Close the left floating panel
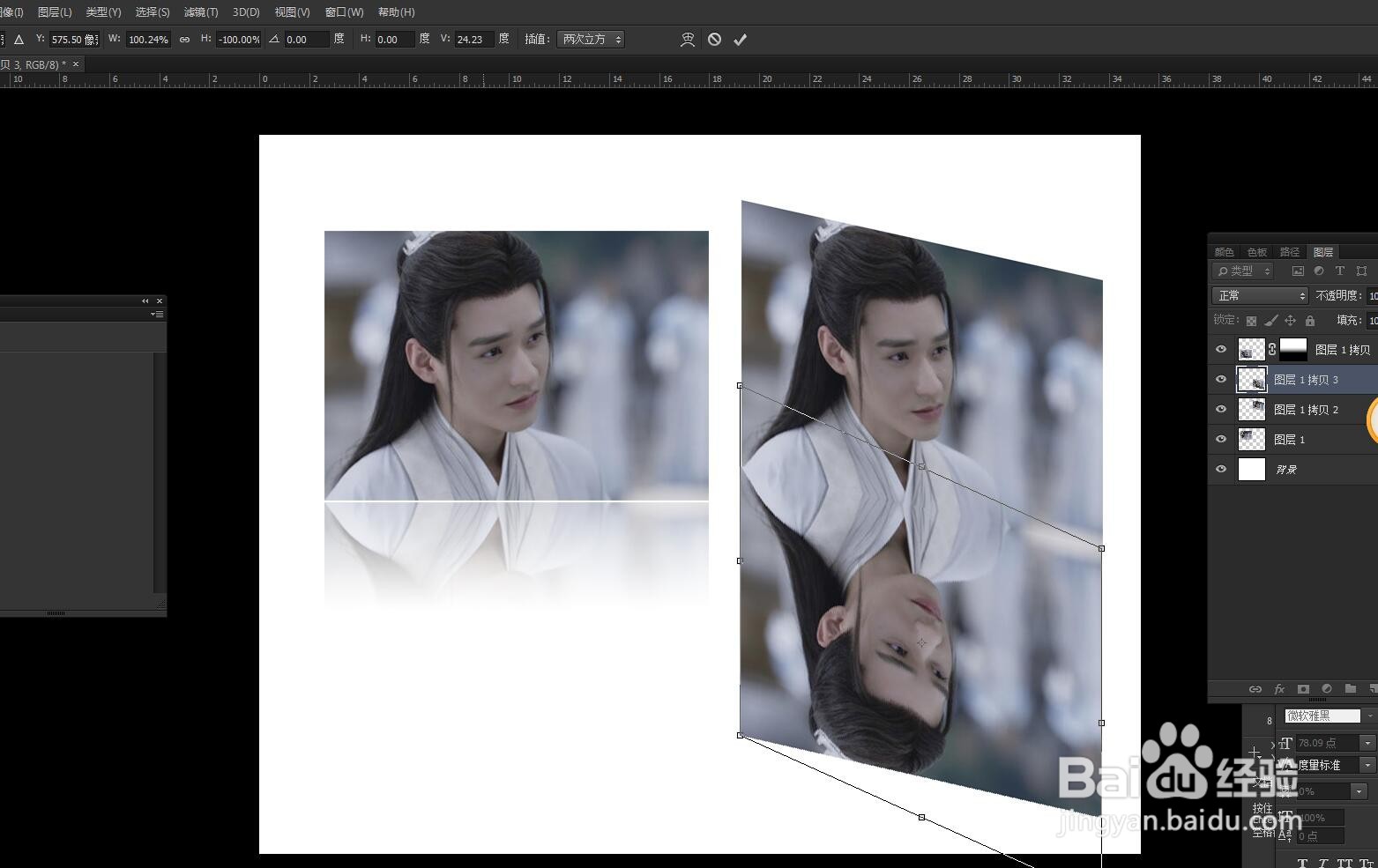1378x868 pixels. pos(160,301)
